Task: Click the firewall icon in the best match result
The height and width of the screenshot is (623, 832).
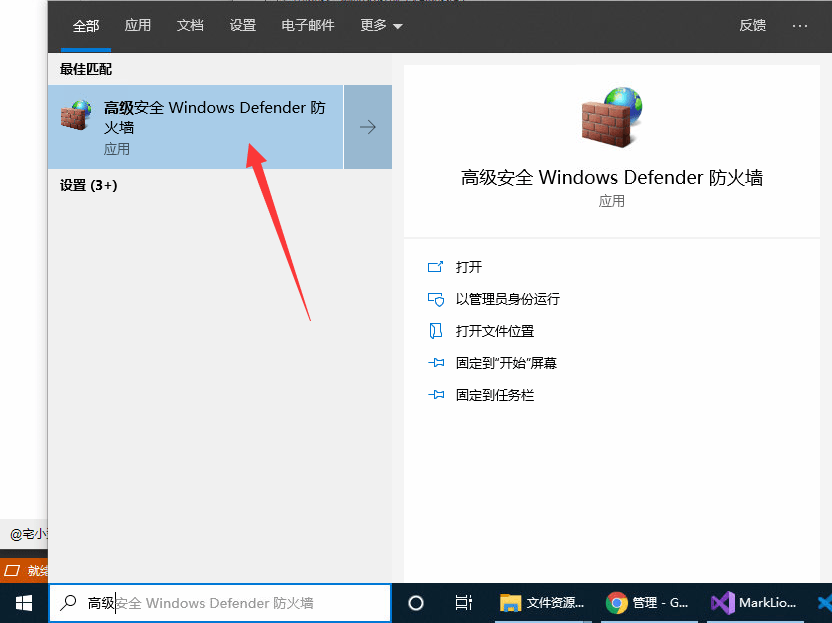Action: click(x=76, y=116)
